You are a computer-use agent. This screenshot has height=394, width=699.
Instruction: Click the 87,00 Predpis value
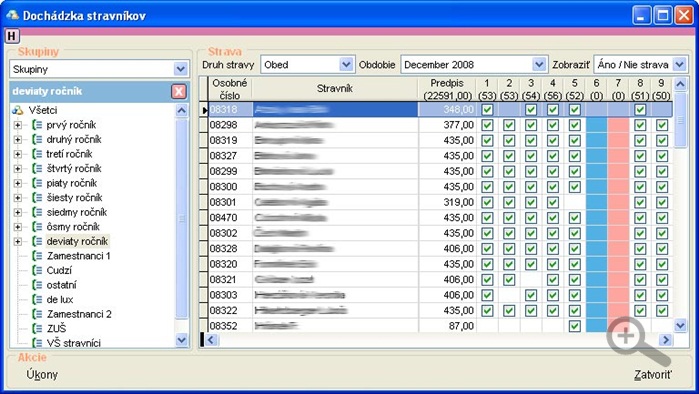point(461,326)
